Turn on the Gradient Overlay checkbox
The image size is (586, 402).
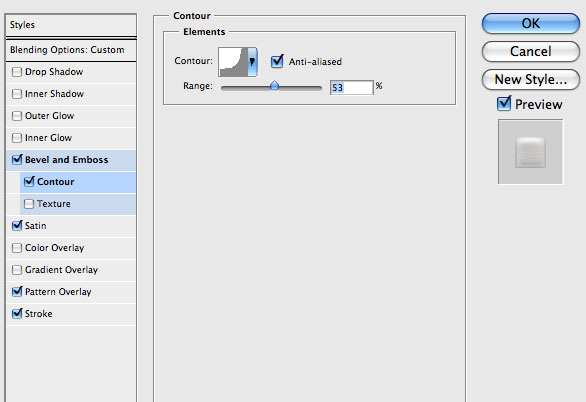(x=17, y=270)
